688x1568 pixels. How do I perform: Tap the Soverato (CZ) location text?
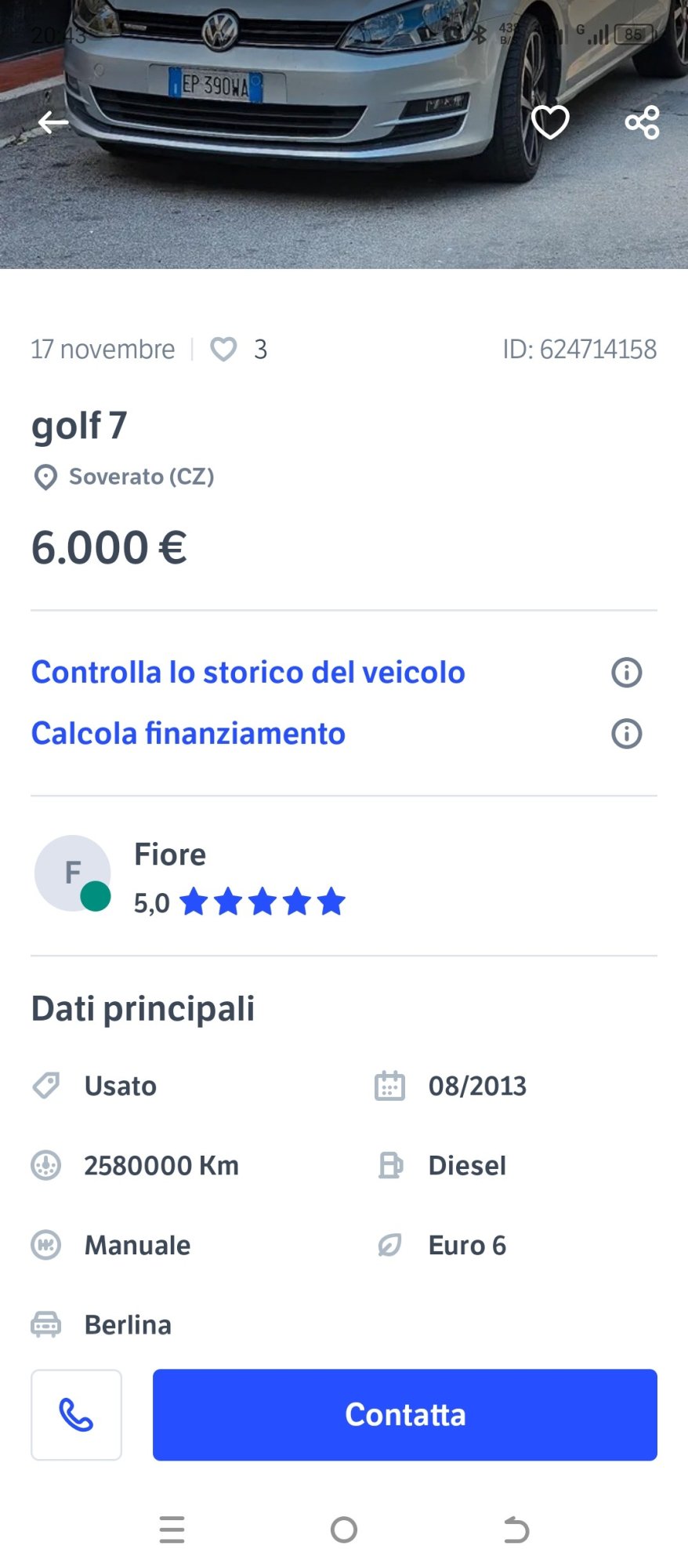141,477
